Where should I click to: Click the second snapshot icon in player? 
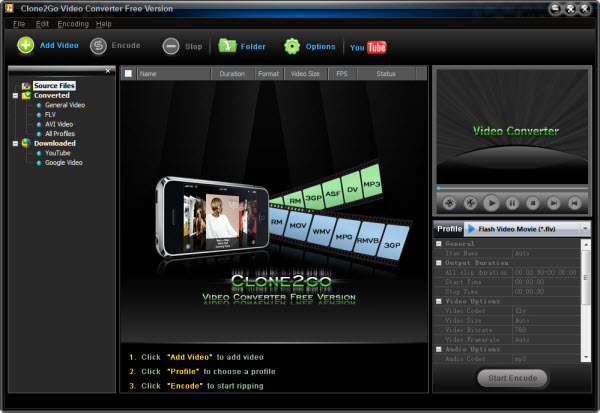[x=470, y=203]
